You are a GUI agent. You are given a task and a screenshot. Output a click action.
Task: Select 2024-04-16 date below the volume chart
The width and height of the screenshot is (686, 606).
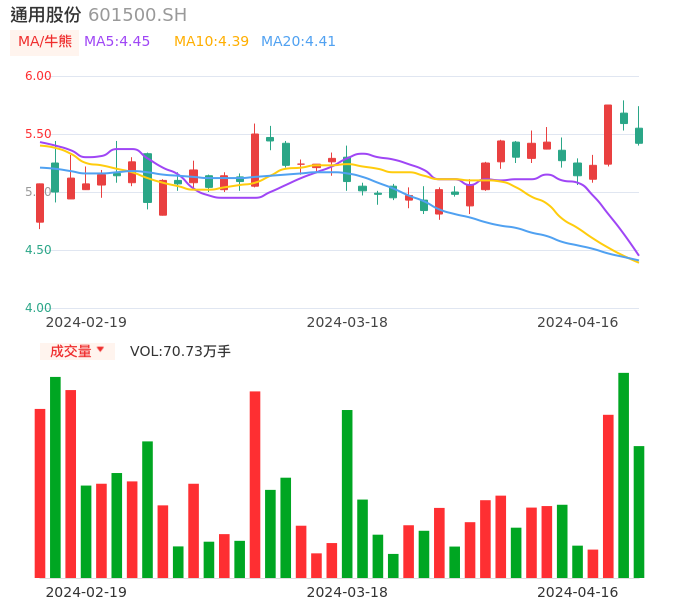click(578, 592)
